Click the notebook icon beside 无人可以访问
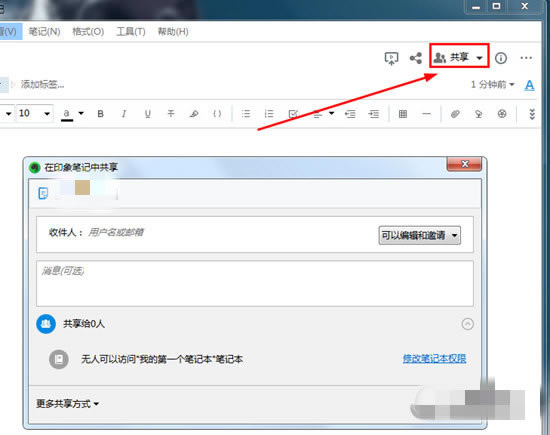 (x=59, y=360)
